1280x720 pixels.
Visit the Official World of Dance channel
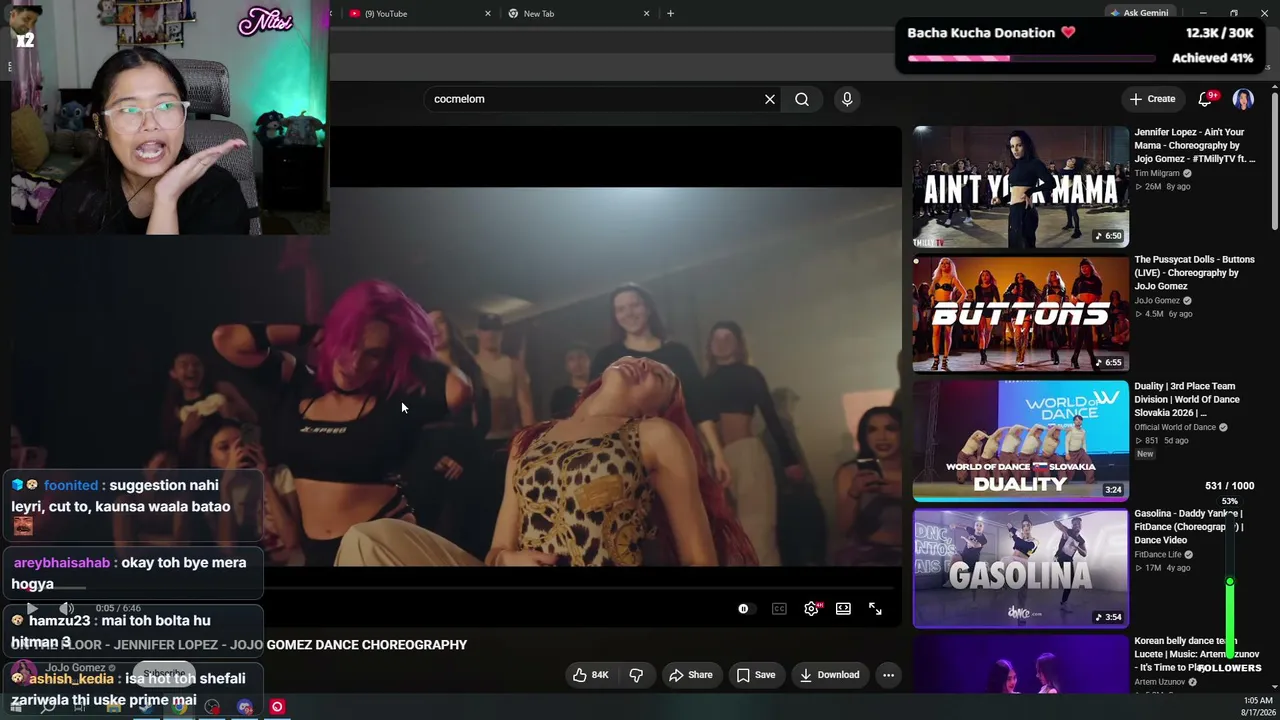click(x=1175, y=428)
